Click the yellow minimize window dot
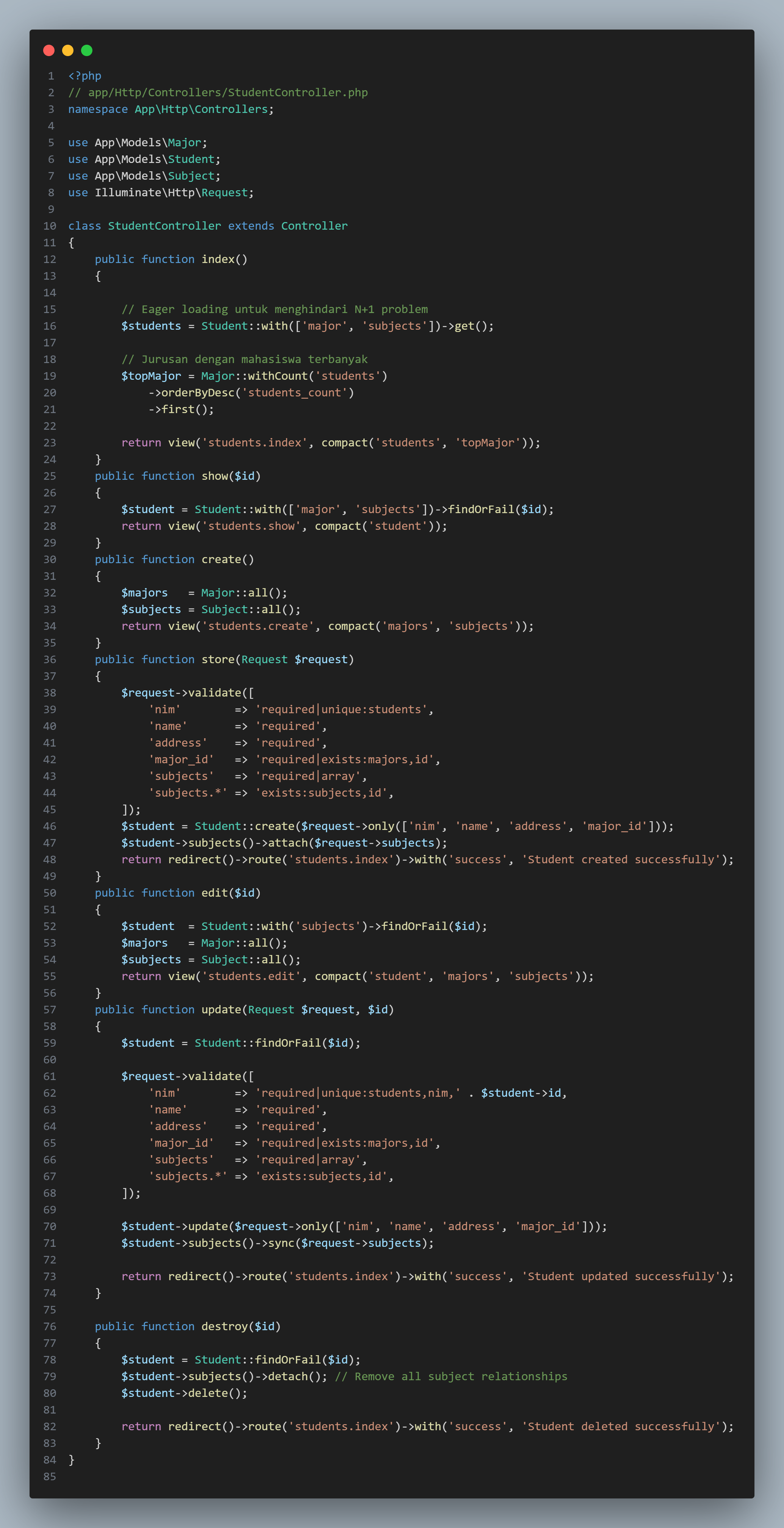The height and width of the screenshot is (1528, 784). point(68,50)
